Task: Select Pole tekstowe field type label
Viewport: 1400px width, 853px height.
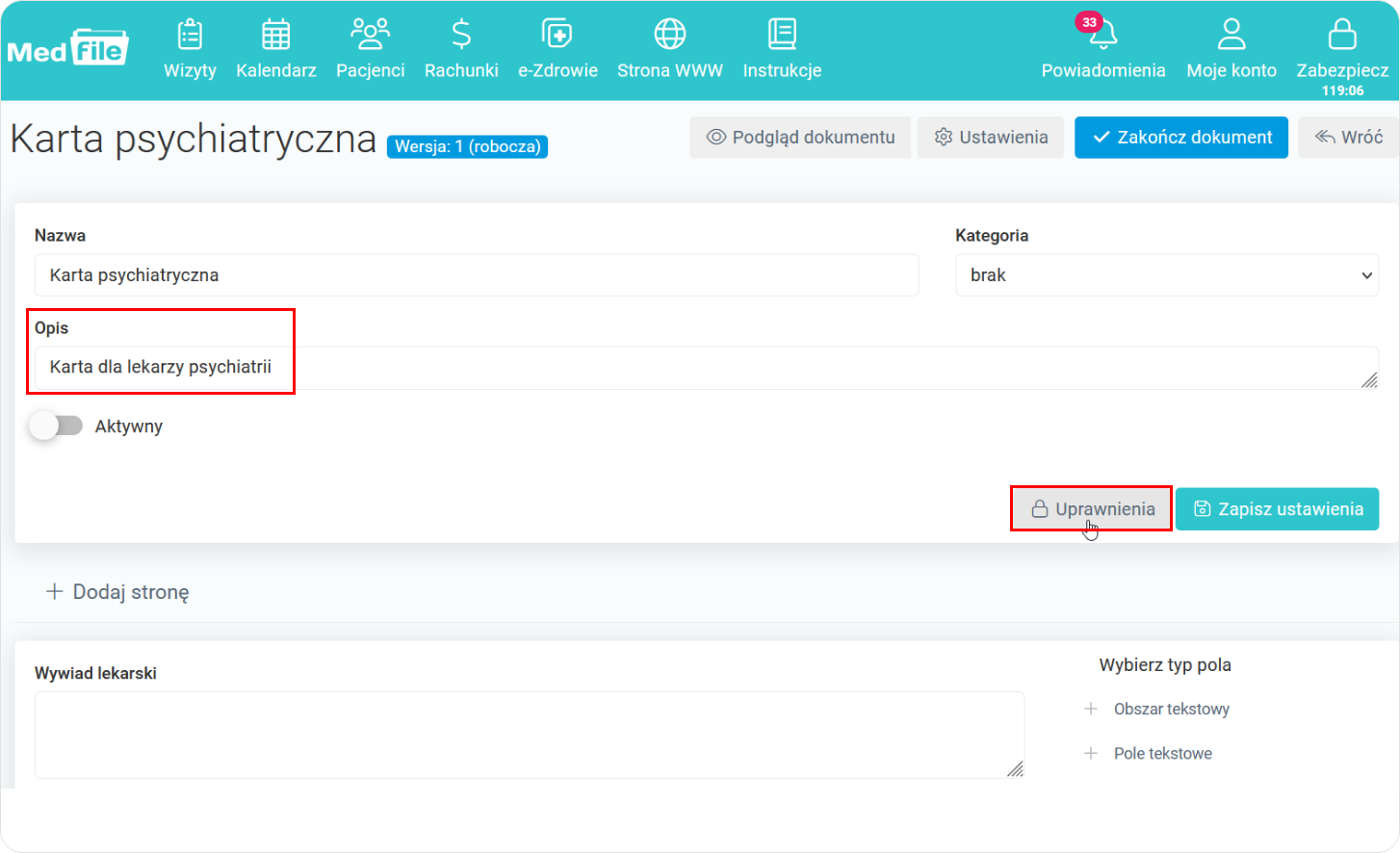Action: (1163, 753)
